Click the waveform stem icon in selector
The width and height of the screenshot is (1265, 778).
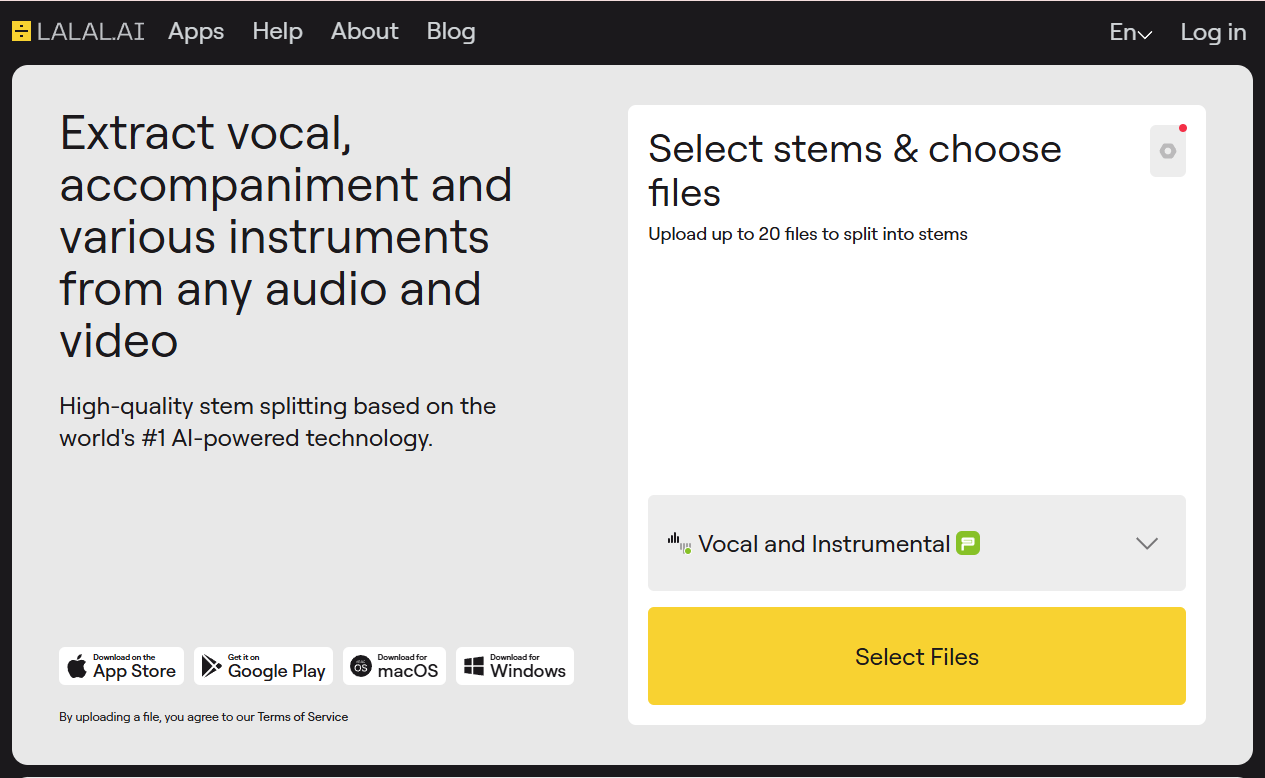[x=679, y=543]
